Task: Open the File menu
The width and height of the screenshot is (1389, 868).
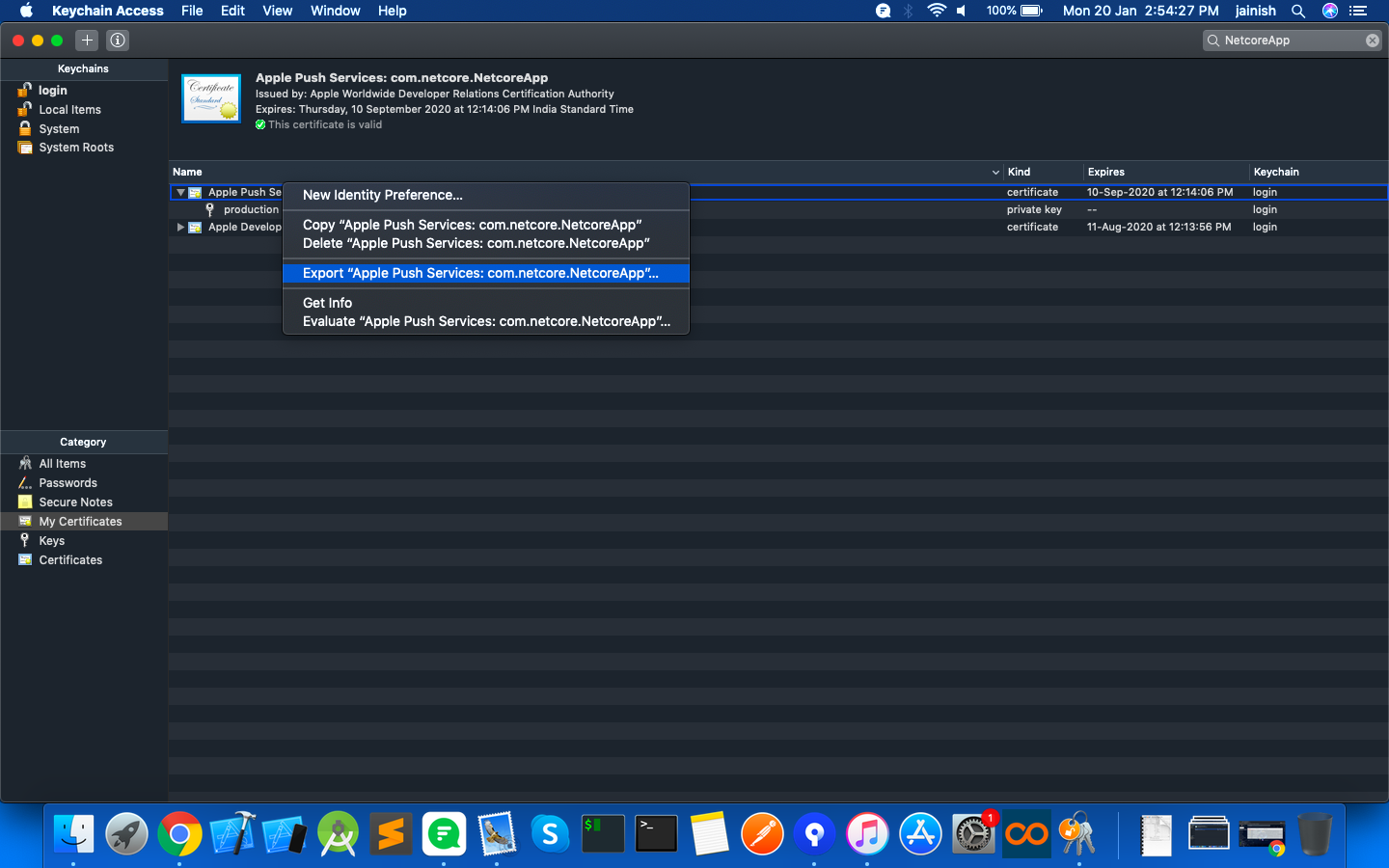Action: pyautogui.click(x=192, y=11)
